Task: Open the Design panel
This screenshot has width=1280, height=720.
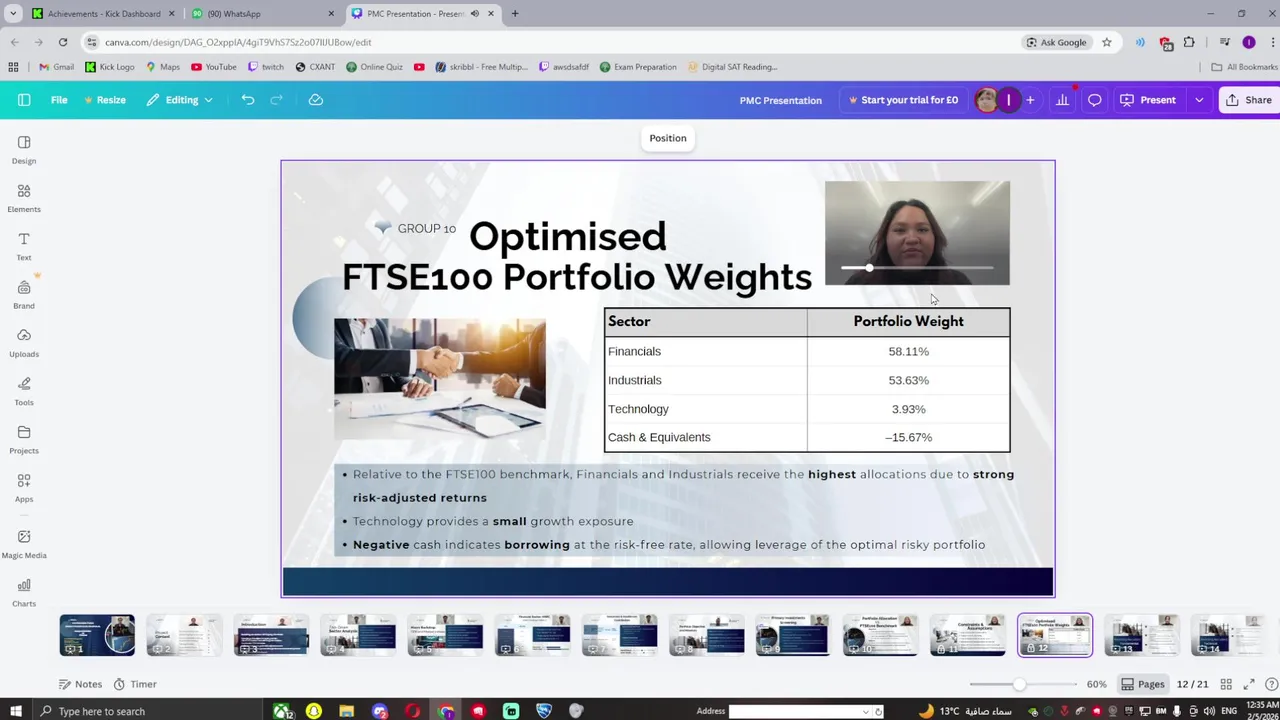Action: (x=24, y=149)
